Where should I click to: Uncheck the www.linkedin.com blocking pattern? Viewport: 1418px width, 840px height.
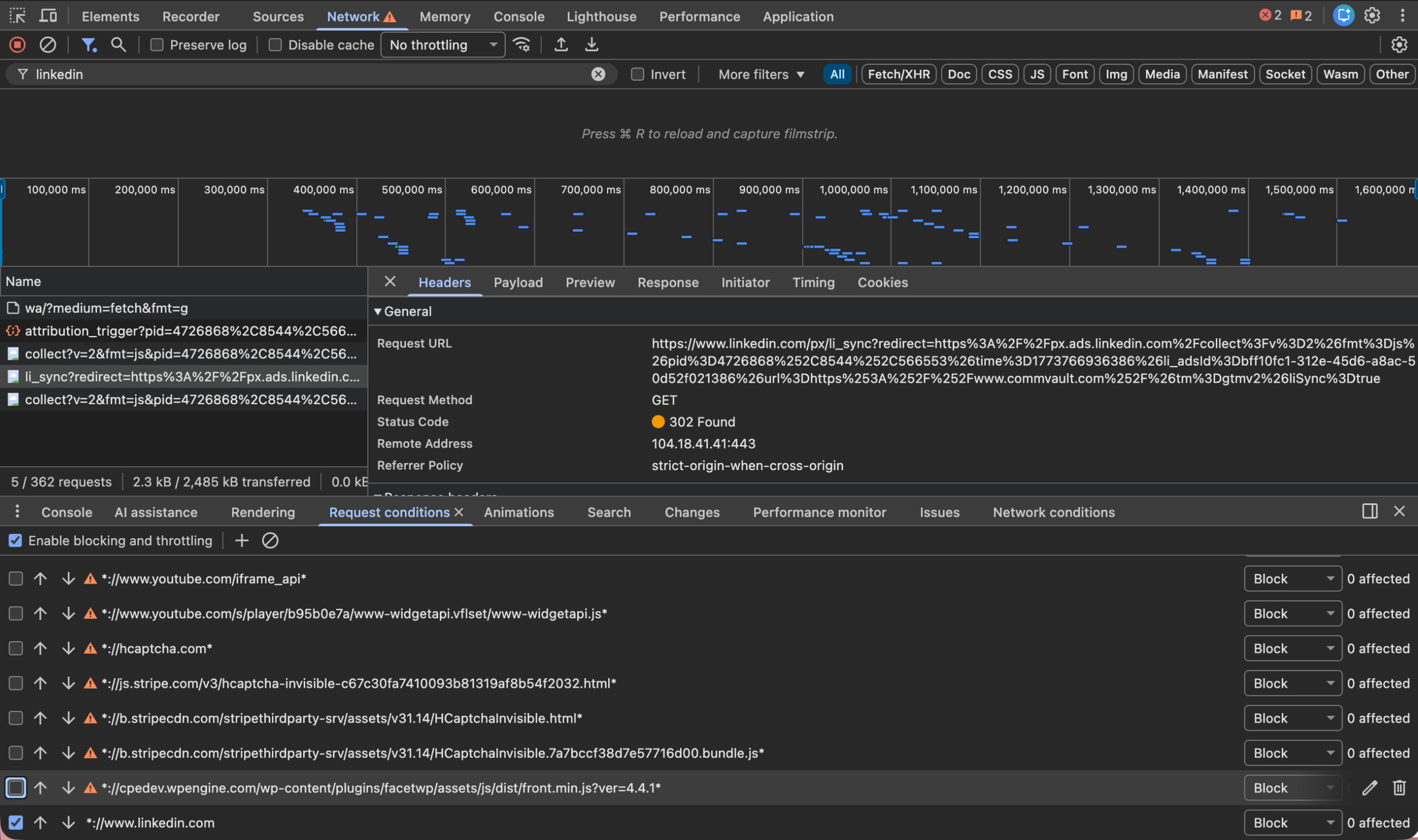pos(16,822)
